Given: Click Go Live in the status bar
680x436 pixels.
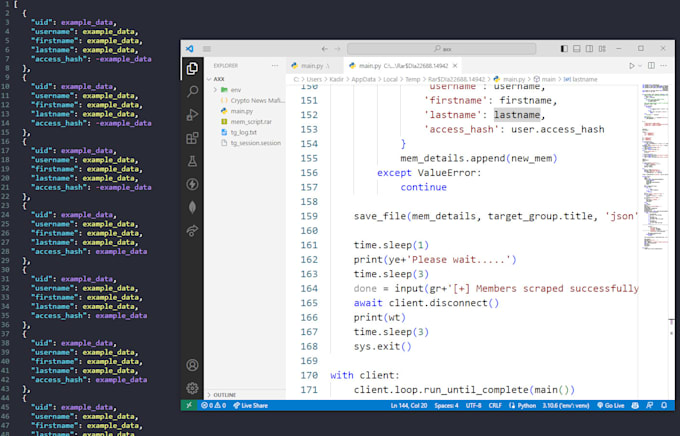Looking at the screenshot, I should click(610, 405).
